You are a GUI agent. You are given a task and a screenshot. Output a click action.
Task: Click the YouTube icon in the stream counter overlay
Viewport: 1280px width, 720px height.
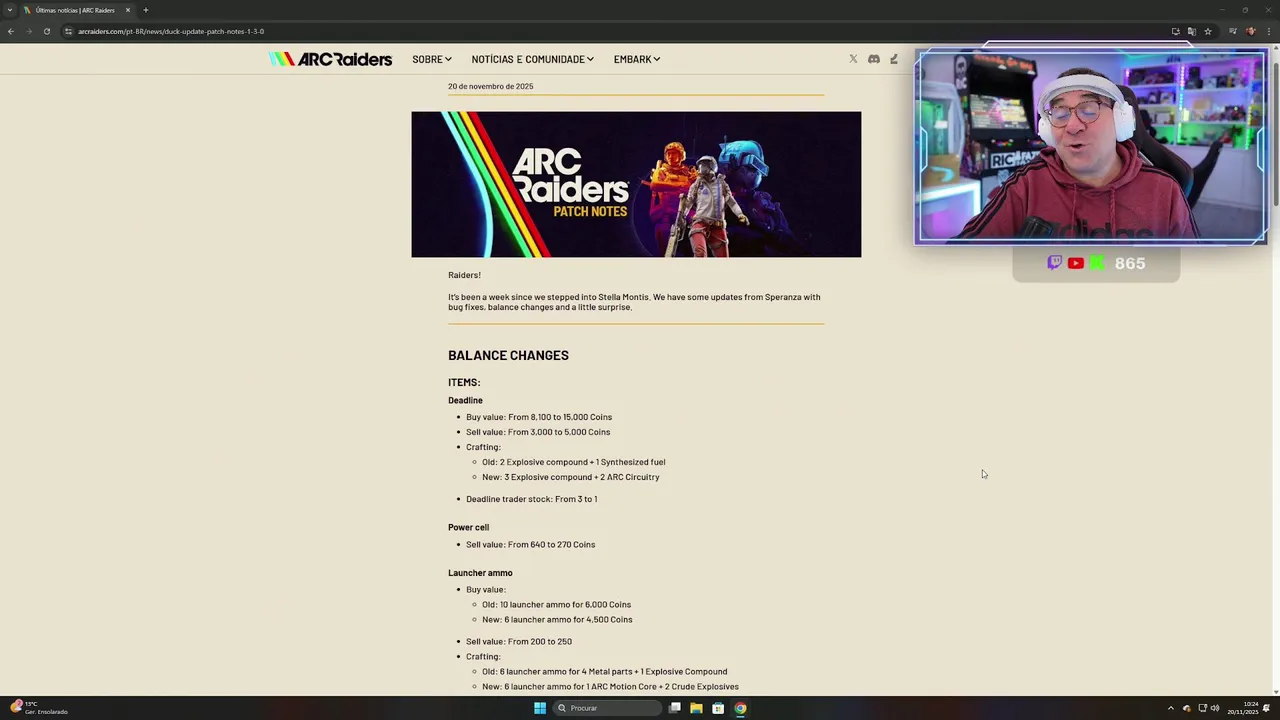tap(1075, 263)
